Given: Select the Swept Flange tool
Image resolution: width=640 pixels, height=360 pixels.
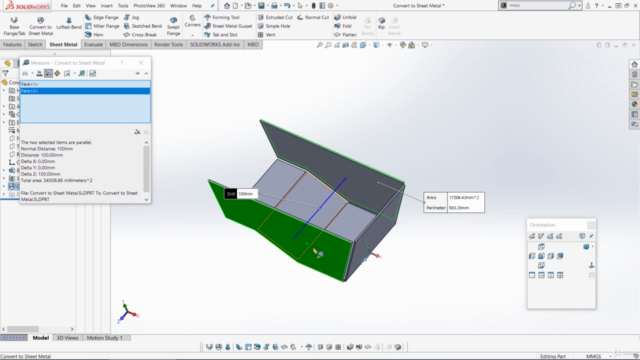Looking at the screenshot, I should (x=173, y=26).
